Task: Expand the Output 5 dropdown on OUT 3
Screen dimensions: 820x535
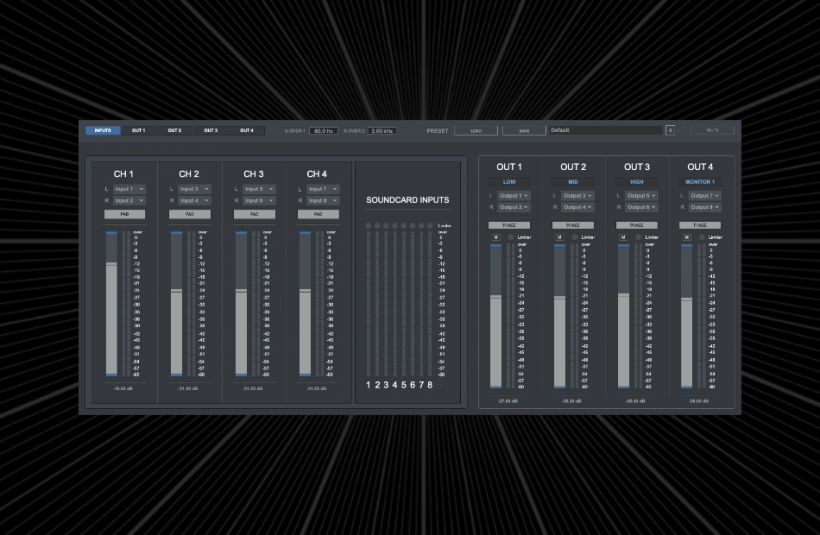Action: 640,196
